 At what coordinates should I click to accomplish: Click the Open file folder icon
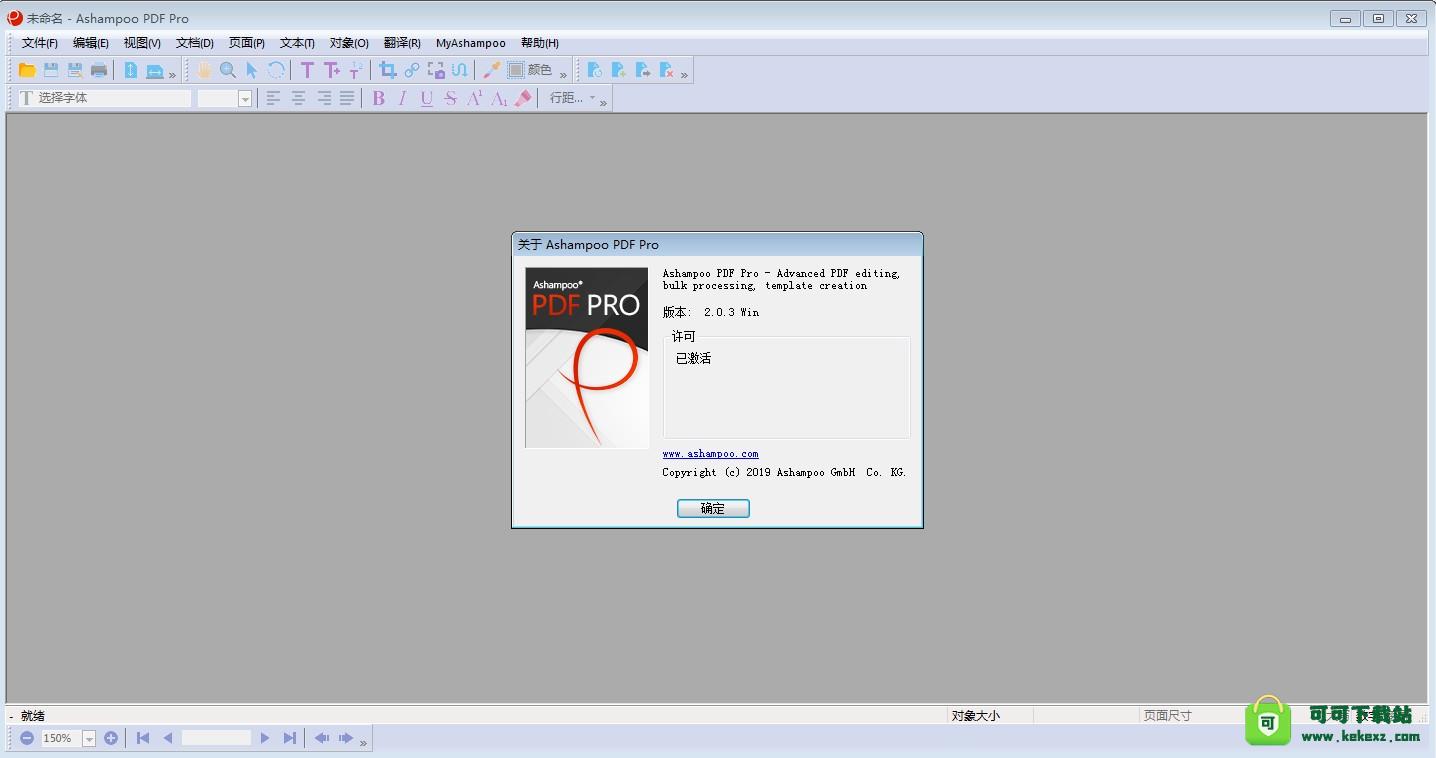pos(27,70)
